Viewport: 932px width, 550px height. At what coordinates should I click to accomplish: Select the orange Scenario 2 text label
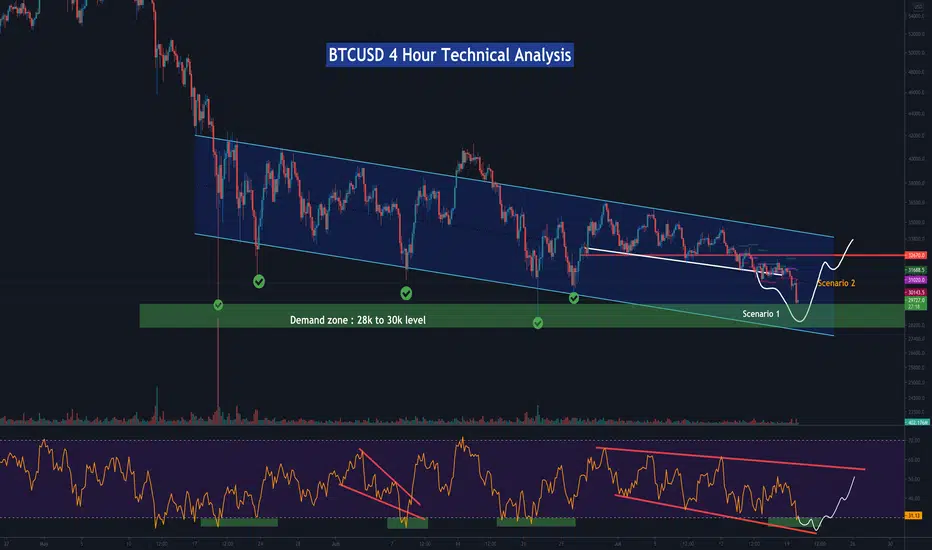(836, 283)
